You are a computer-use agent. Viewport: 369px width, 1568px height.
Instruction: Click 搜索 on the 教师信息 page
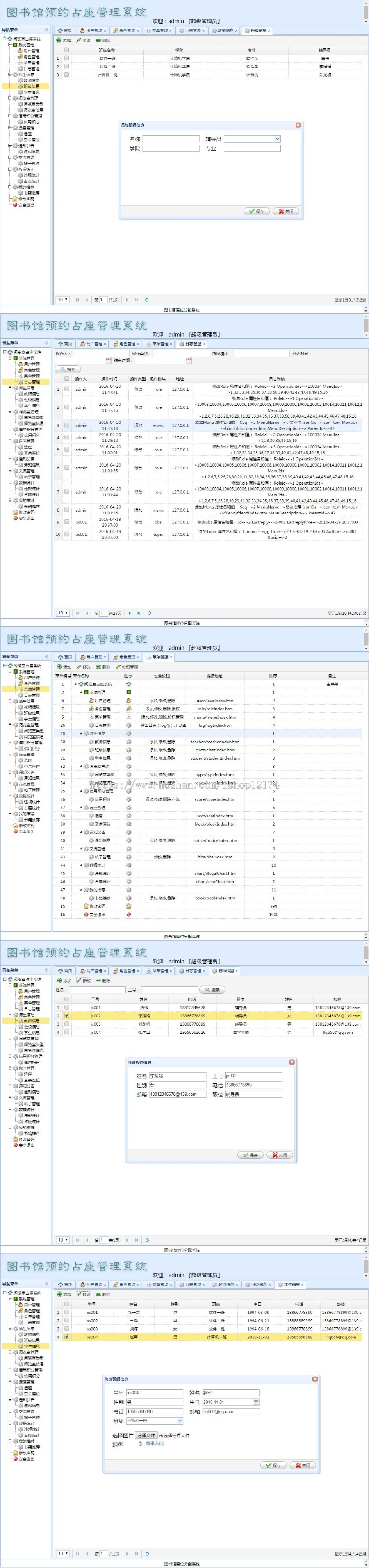212,990
